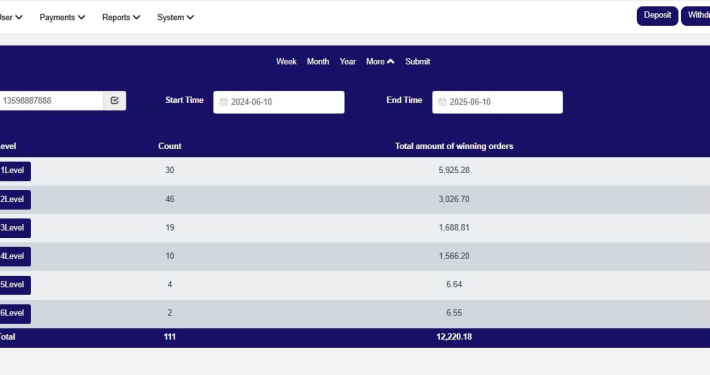Click the 4Level button

[15, 257]
